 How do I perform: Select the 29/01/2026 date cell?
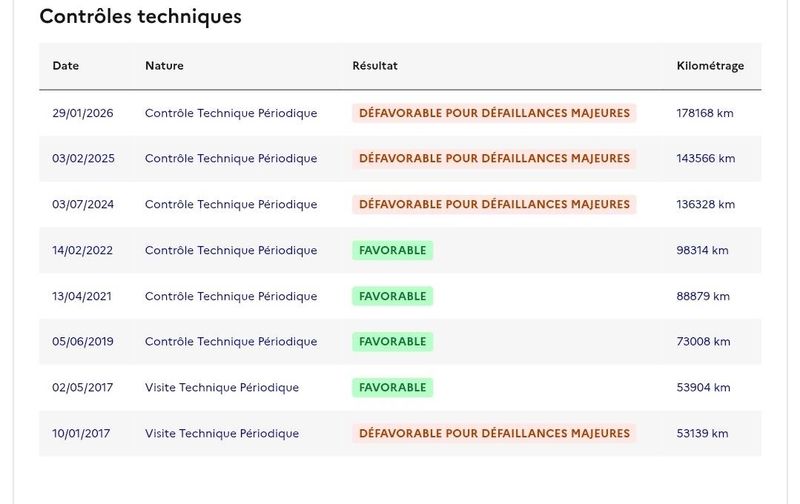pos(83,113)
